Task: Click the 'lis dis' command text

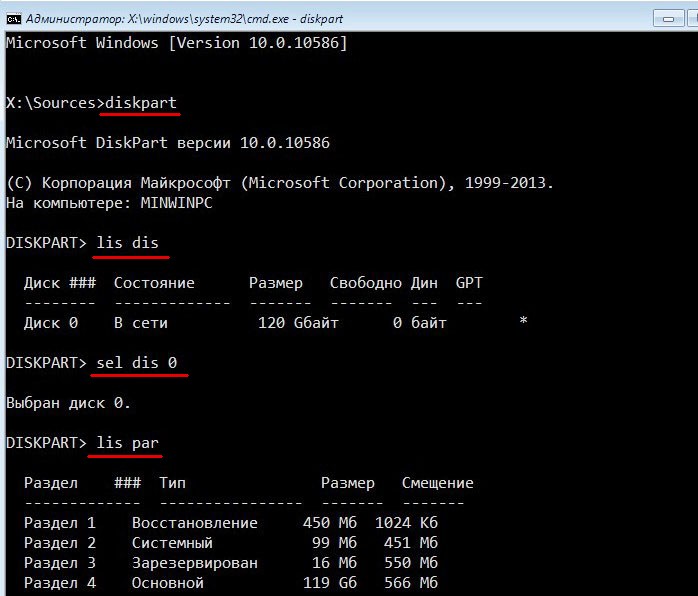Action: pos(127,243)
